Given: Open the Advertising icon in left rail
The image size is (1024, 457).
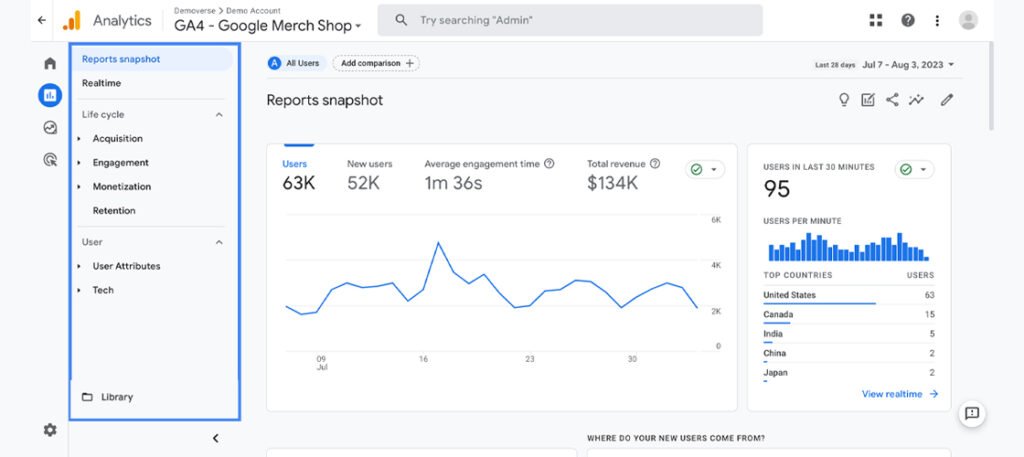Looking at the screenshot, I should point(49,159).
